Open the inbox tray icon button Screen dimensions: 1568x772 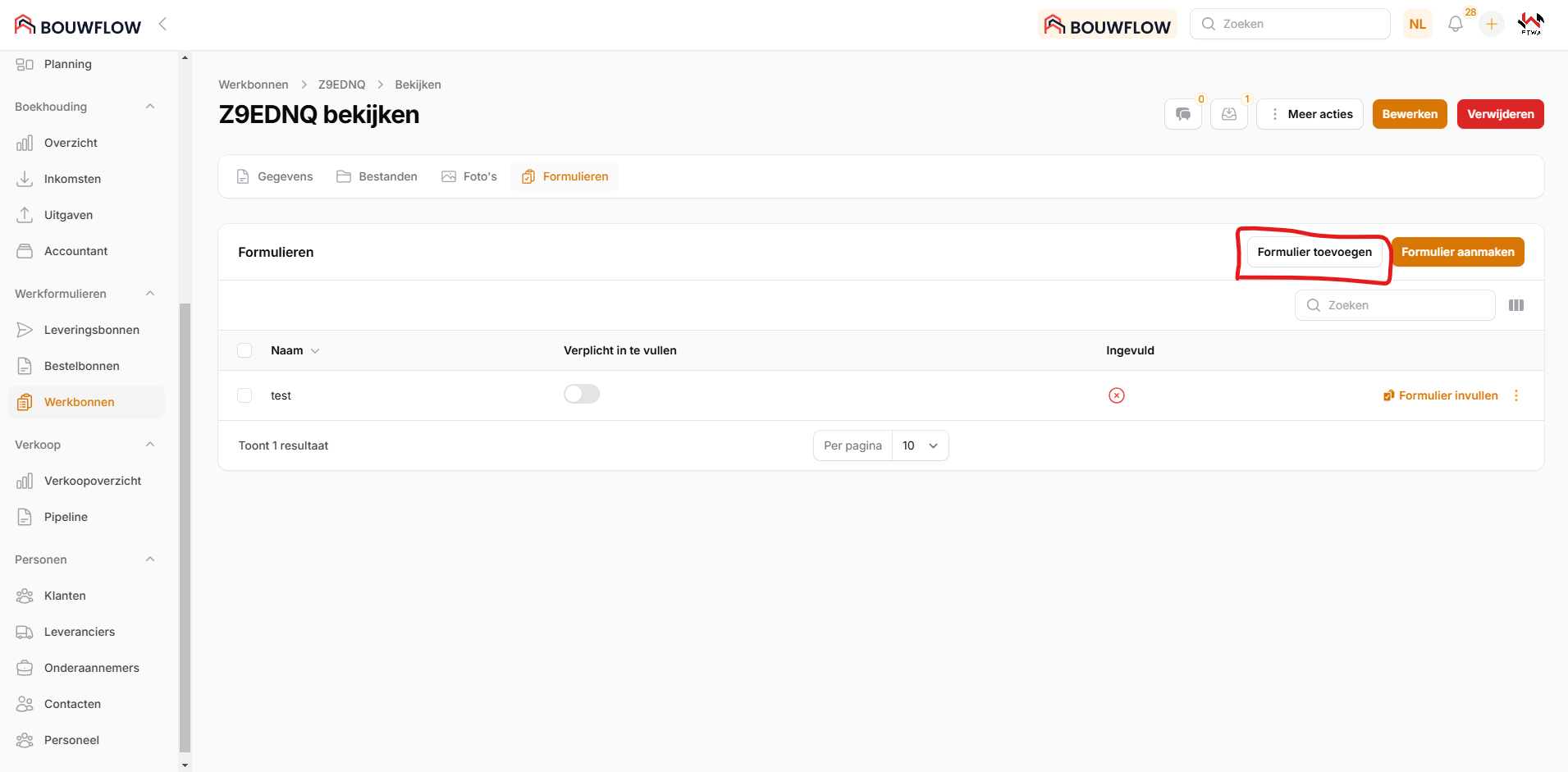coord(1228,114)
